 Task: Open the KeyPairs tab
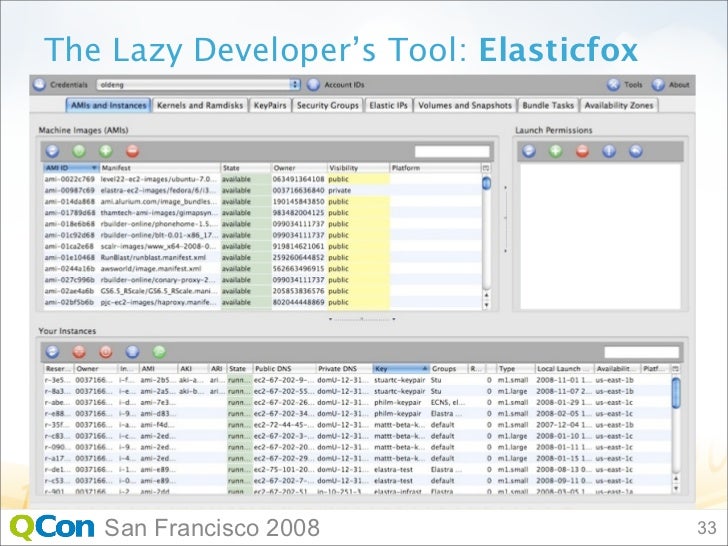270,105
